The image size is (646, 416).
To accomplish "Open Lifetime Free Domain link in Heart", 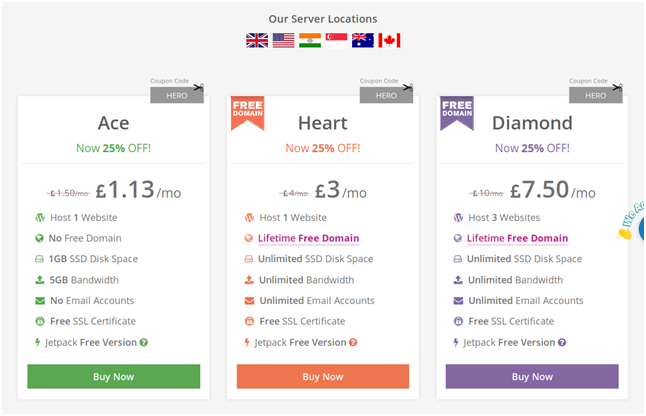I will coord(309,238).
